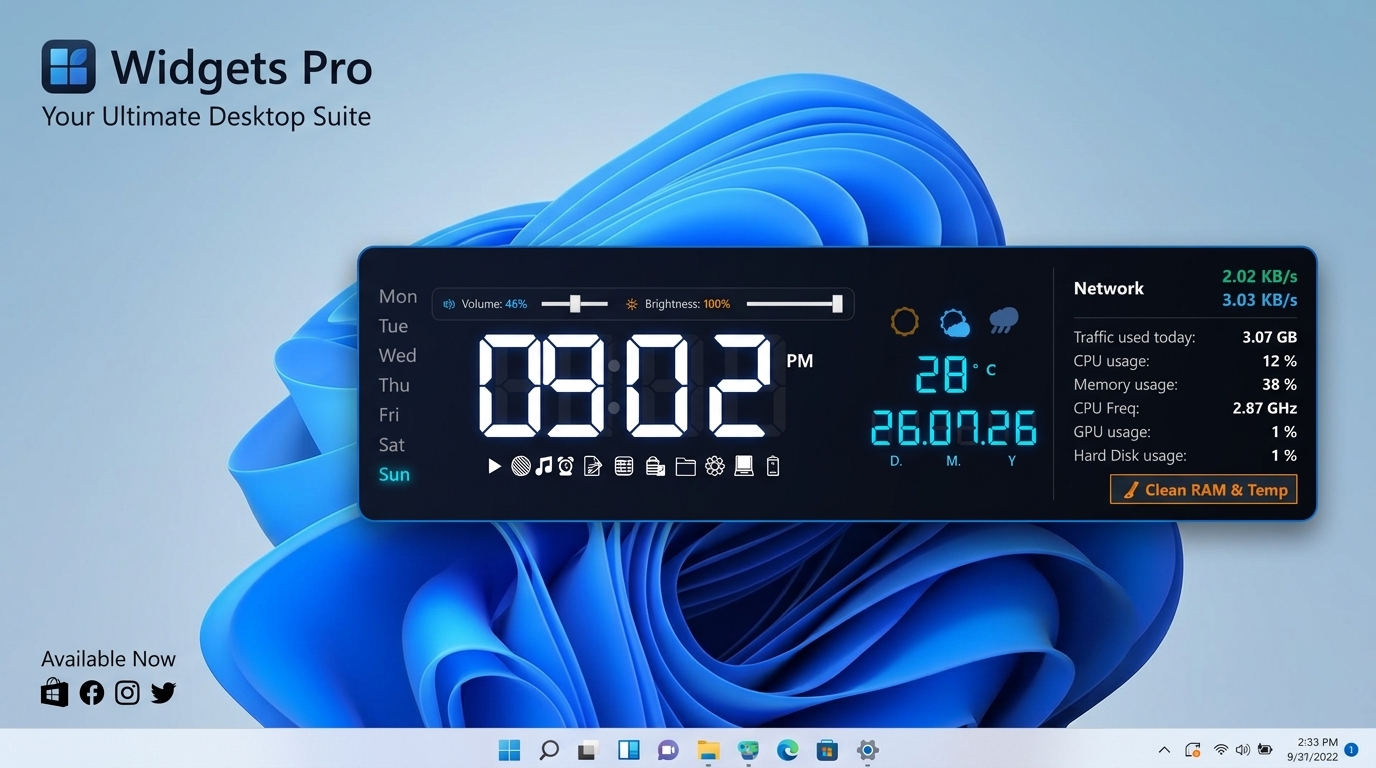Click the Hard Disk usage label
Screen dimensions: 1376x768
click(1130, 455)
